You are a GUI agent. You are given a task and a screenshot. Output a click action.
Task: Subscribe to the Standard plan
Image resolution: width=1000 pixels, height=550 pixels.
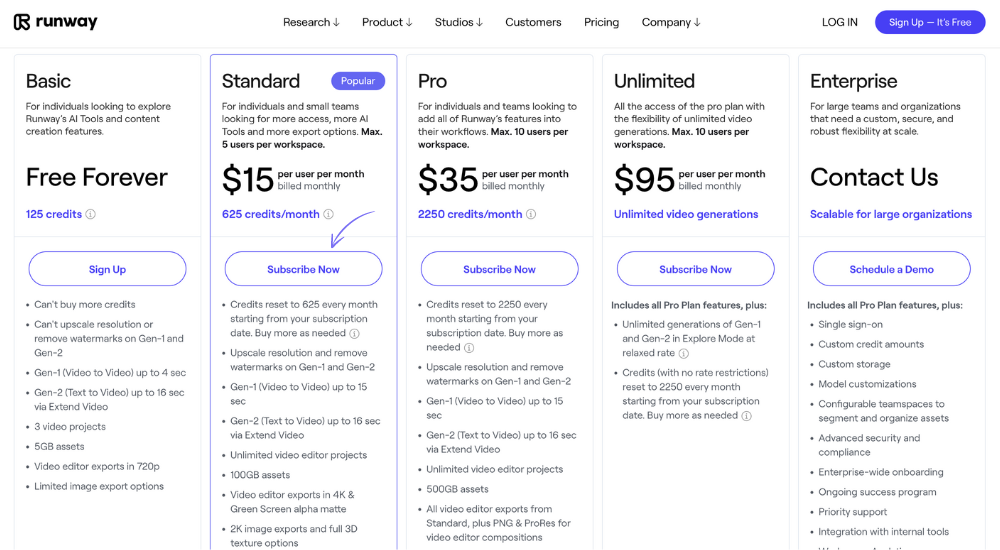click(304, 269)
